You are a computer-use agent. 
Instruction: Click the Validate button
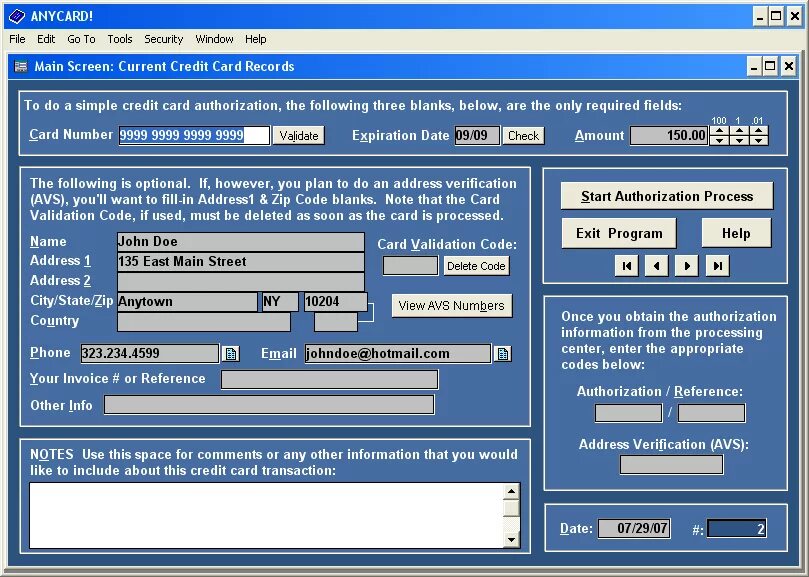tap(299, 136)
